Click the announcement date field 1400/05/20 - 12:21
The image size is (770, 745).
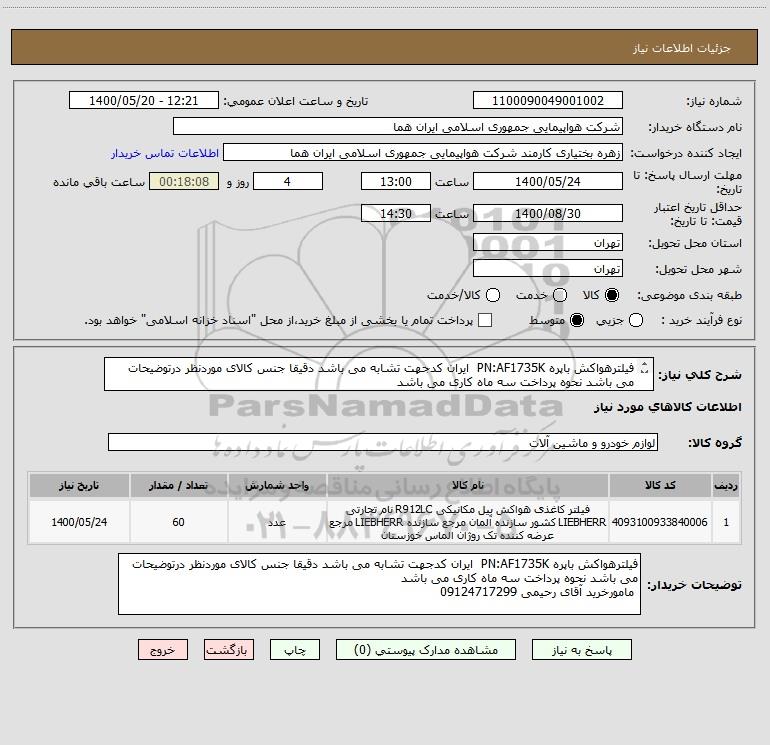click(144, 100)
